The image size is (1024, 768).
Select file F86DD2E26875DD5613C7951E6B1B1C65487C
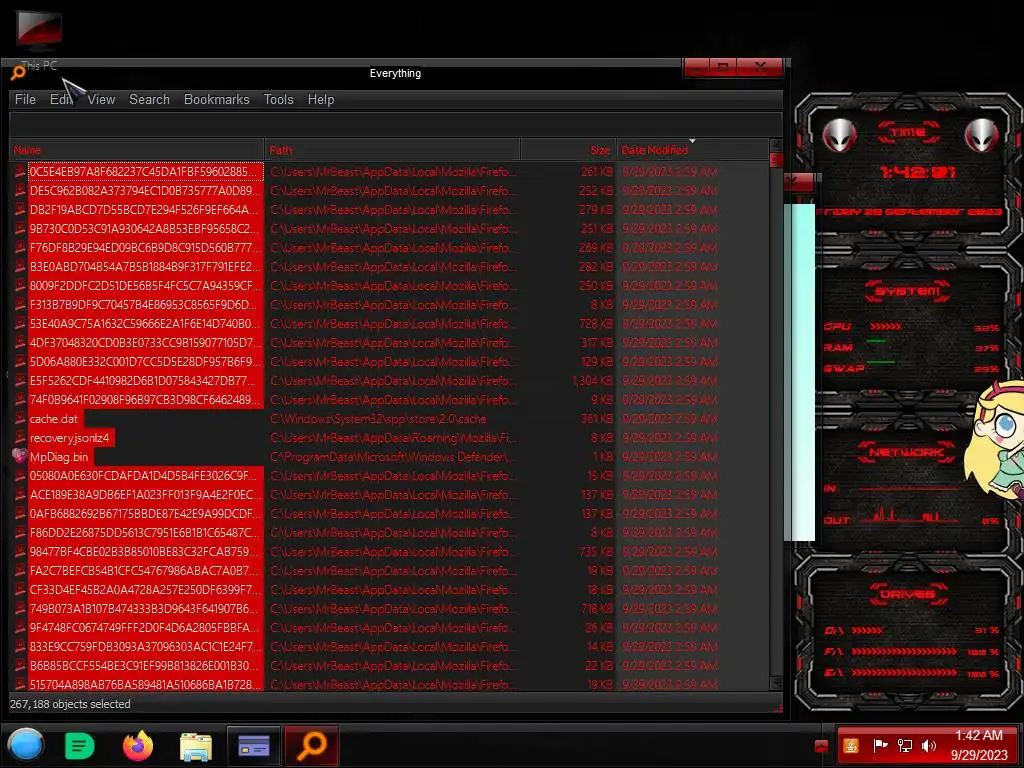[145, 532]
